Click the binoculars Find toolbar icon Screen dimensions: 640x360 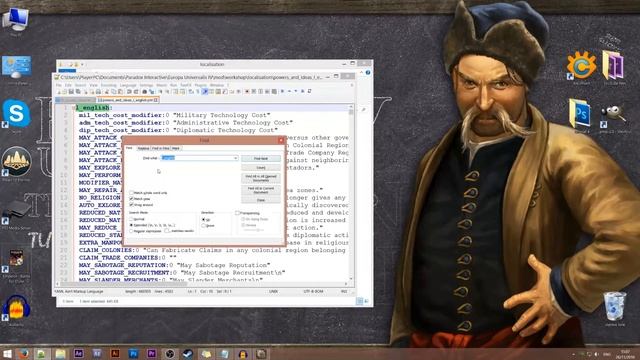tap(144, 91)
